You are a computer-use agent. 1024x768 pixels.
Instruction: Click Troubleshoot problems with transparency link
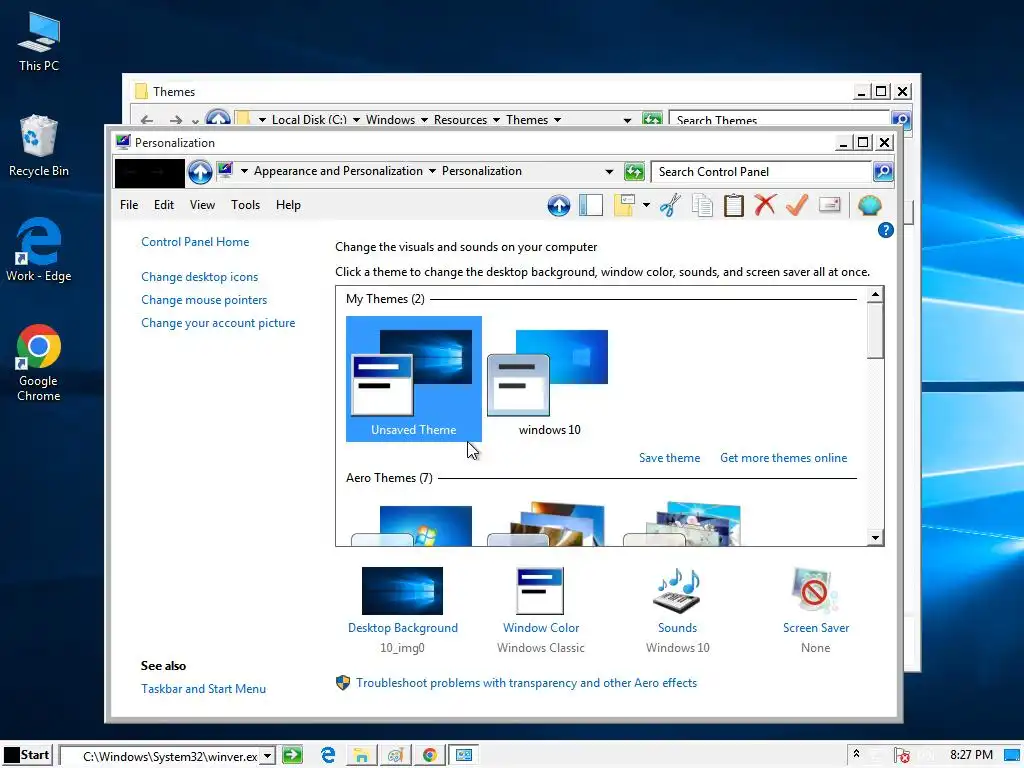(x=526, y=683)
